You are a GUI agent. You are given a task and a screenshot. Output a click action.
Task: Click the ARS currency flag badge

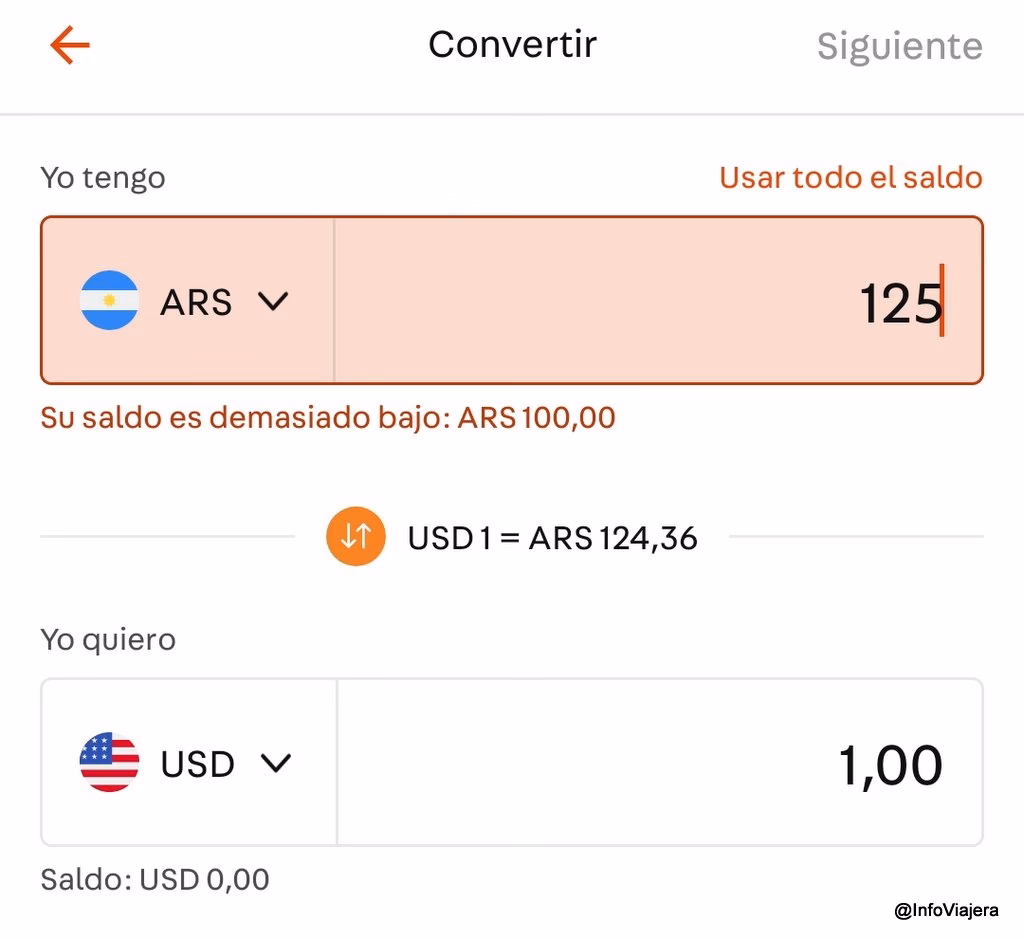110,301
